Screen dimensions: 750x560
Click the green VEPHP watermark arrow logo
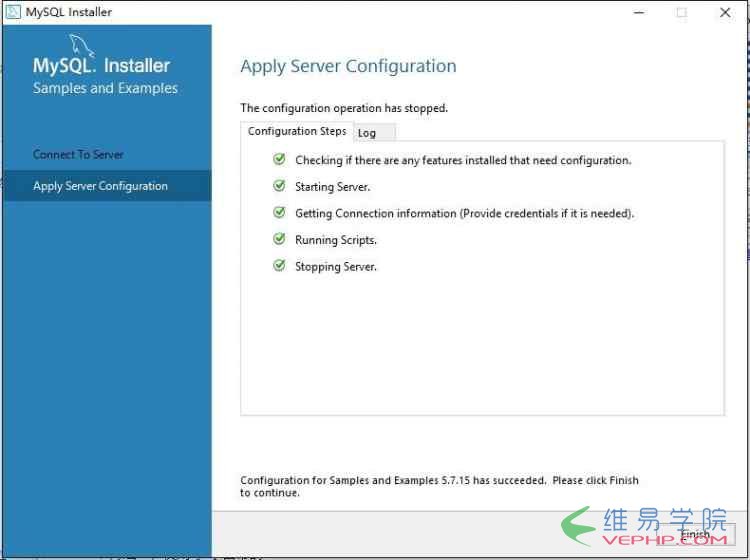[579, 526]
